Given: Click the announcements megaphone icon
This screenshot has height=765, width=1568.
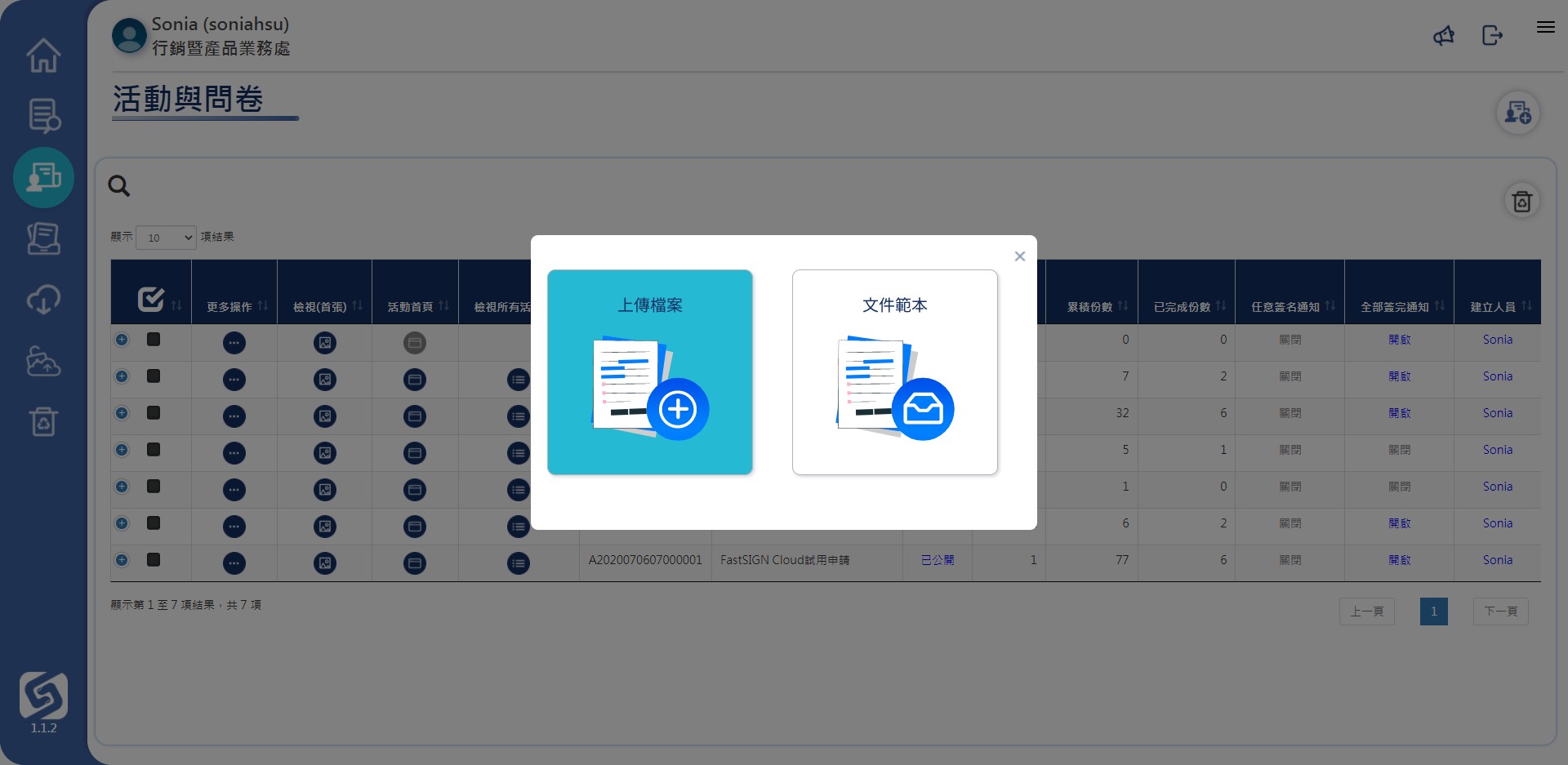Looking at the screenshot, I should point(1444,35).
